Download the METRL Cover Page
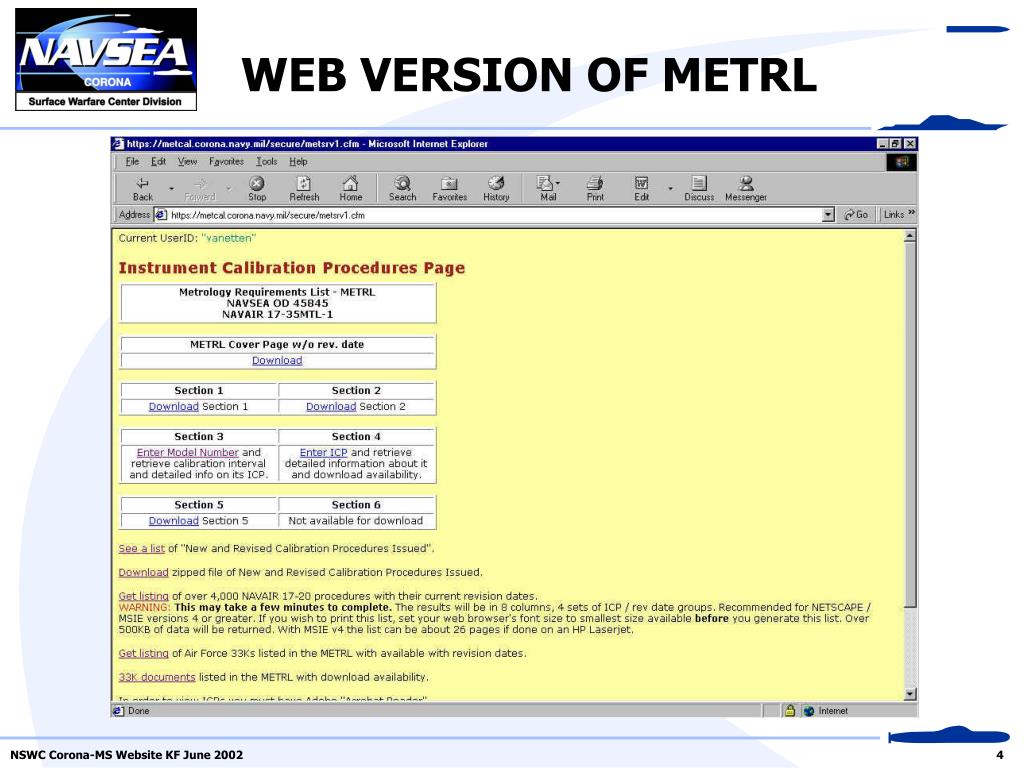The image size is (1024, 768). tap(277, 360)
